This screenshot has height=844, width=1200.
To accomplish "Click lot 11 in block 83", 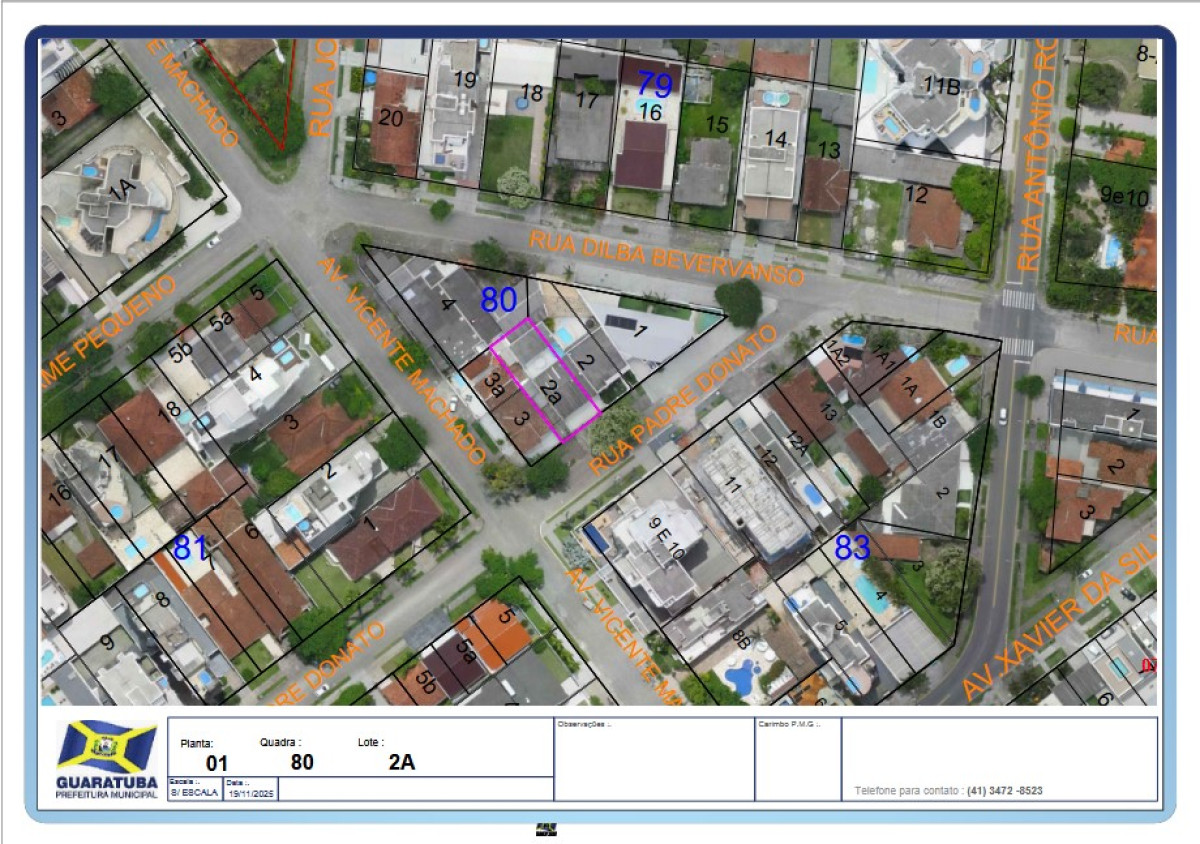I will tap(731, 486).
